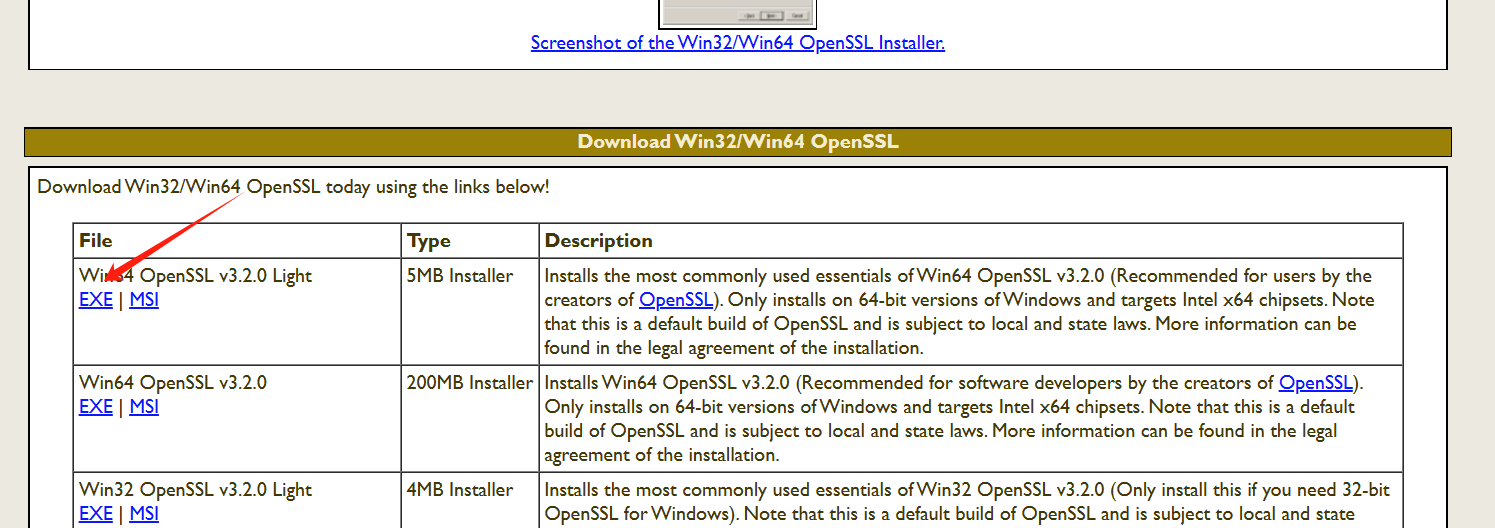Screen dimensions: 1495x528
Task: Click the 'Download Win32/Win64 OpenSSL today' intro text
Action: click(x=294, y=187)
